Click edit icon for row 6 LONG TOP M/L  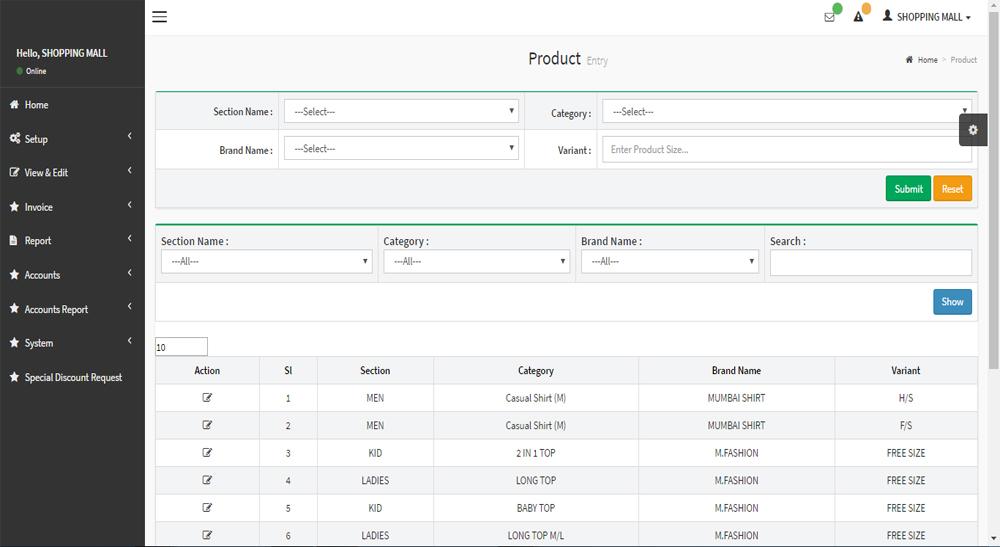click(x=207, y=536)
